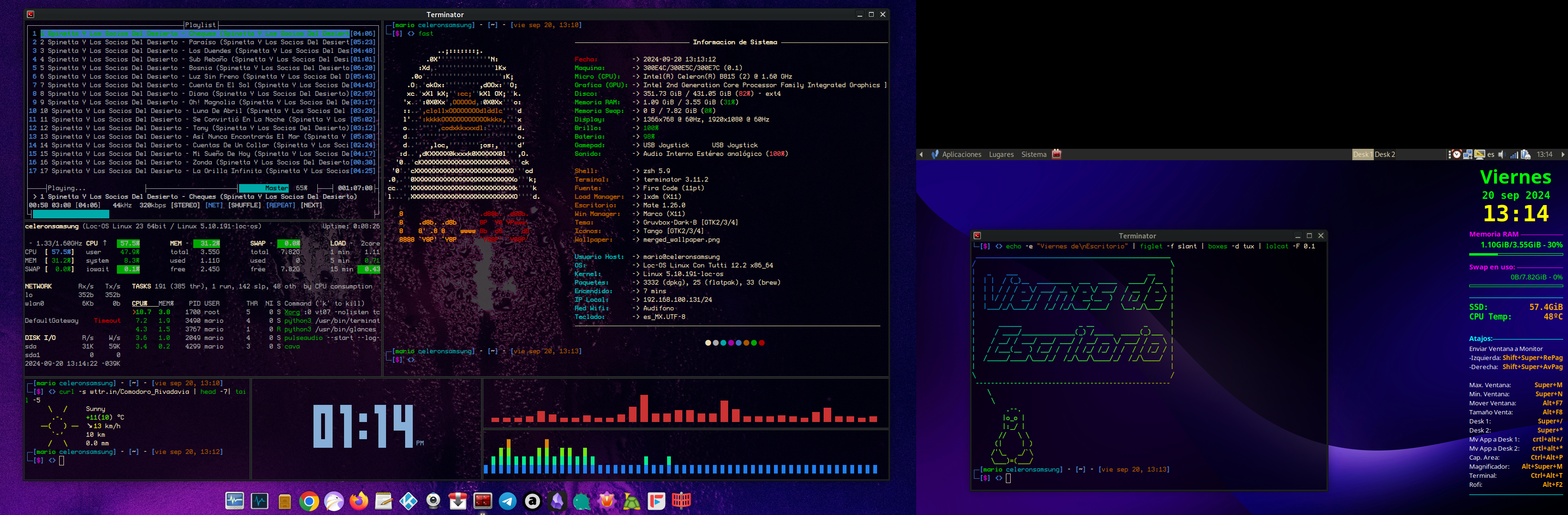The width and height of the screenshot is (1568, 515).
Task: Minimize the small Terminator window
Action: coord(1298,236)
